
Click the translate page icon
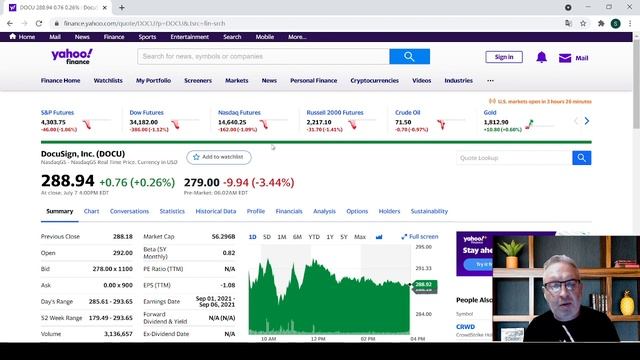coord(568,24)
